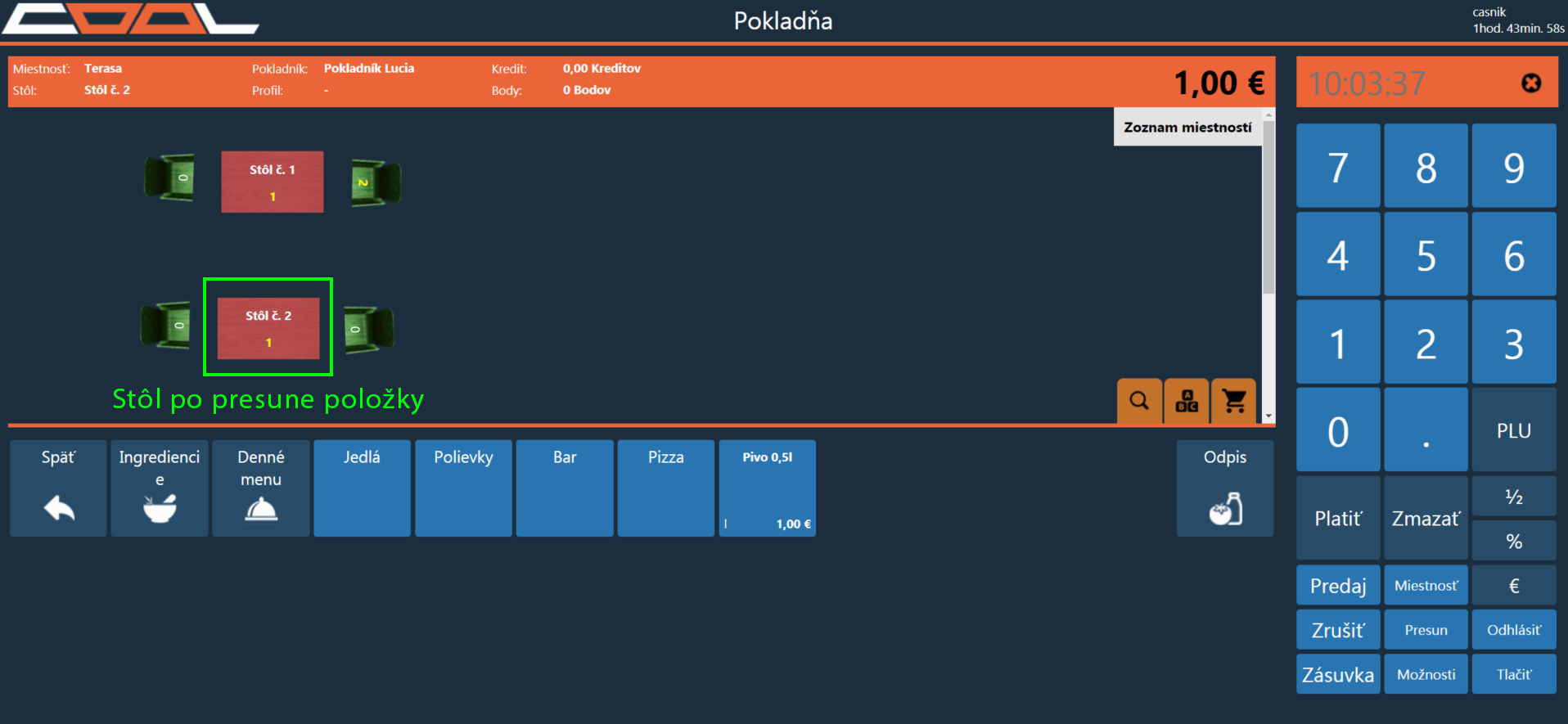The width and height of the screenshot is (1568, 724).
Task: Open the Možnosti options menu
Action: 1426,674
